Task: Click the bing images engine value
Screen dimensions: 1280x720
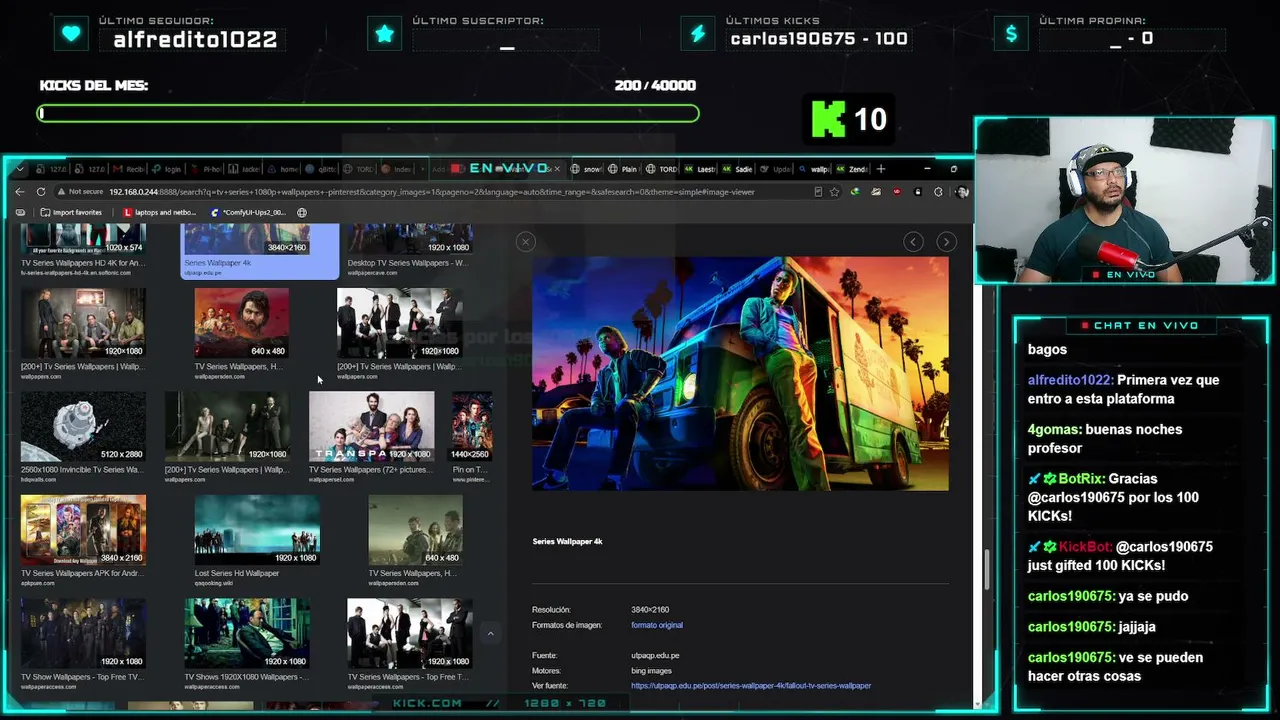Action: click(652, 671)
